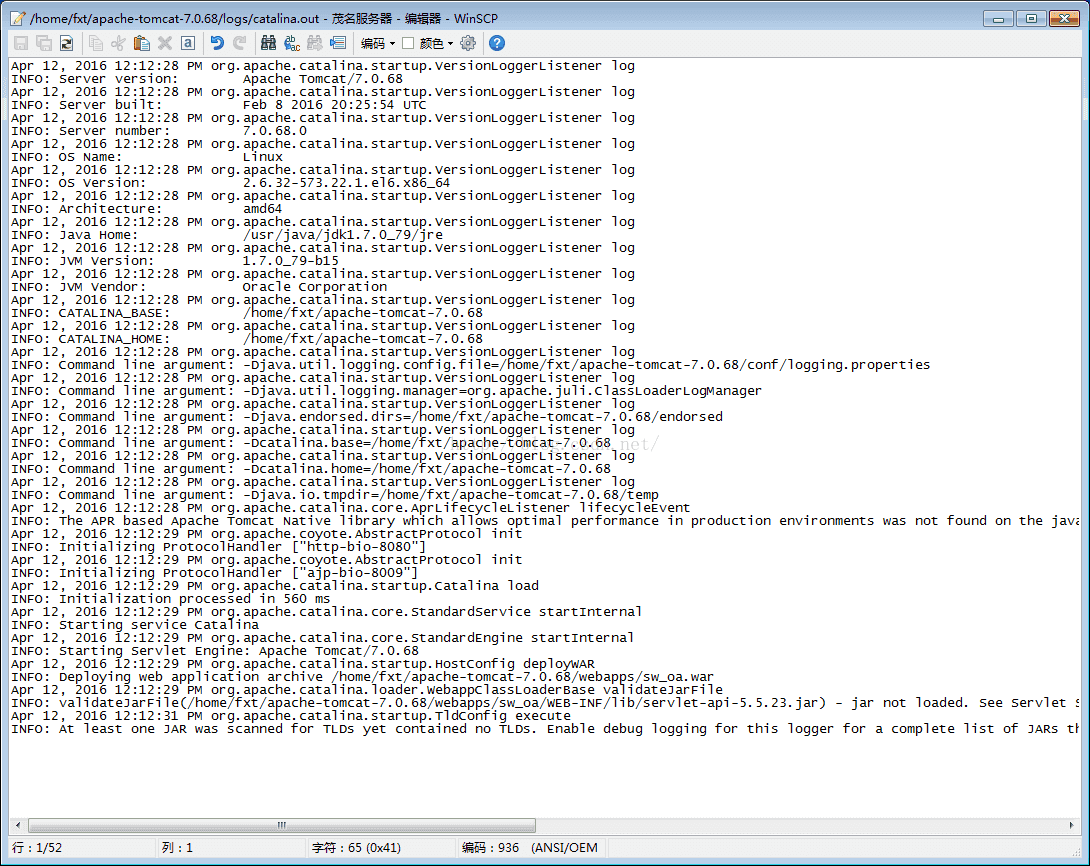Click the text '["http-bio-8080"]'
1090x866 pixels.
(x=359, y=547)
